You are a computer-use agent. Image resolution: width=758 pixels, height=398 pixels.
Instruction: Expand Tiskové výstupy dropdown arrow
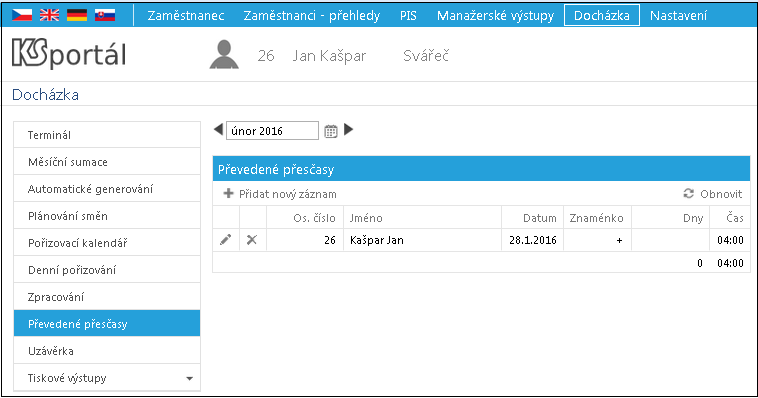pyautogui.click(x=190, y=379)
